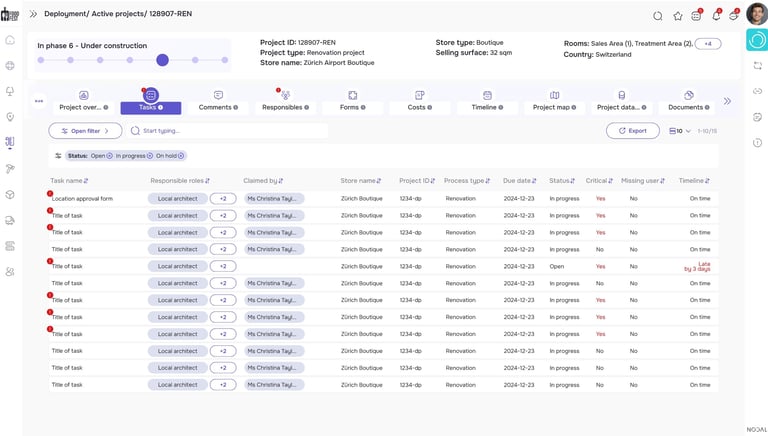The image size is (768, 436).
Task: Click the teal circular assistant icon
Action: (x=757, y=40)
